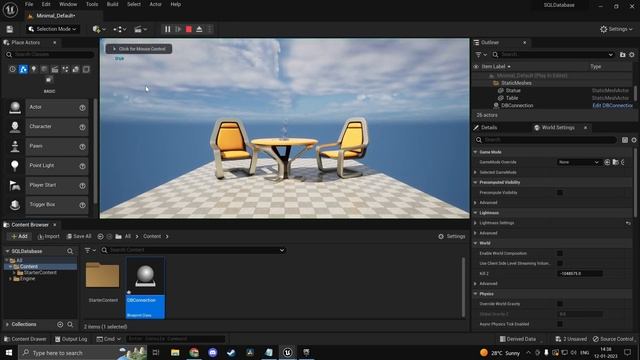Click the Add button in Content Browser
The height and width of the screenshot is (360, 640).
click(19, 236)
